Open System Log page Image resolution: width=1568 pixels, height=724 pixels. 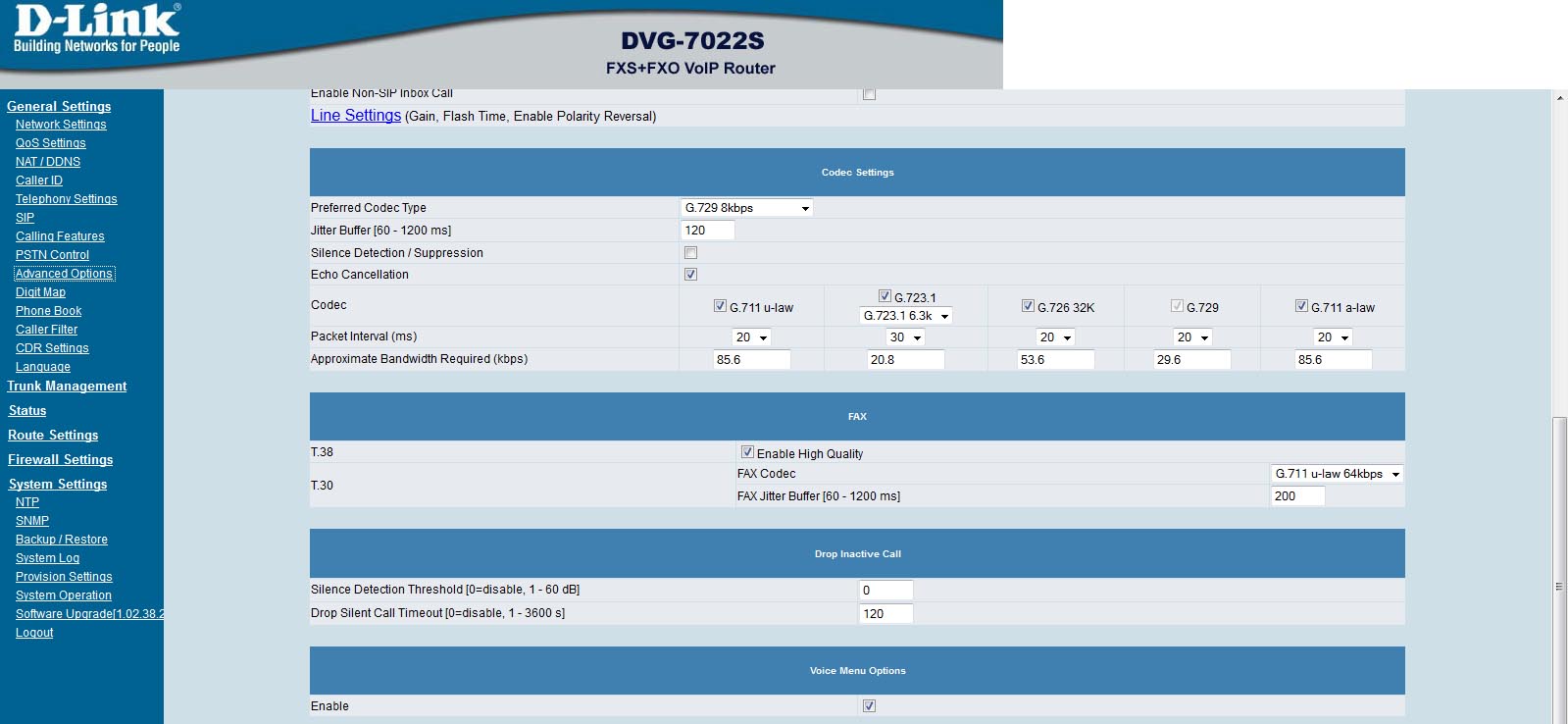47,558
